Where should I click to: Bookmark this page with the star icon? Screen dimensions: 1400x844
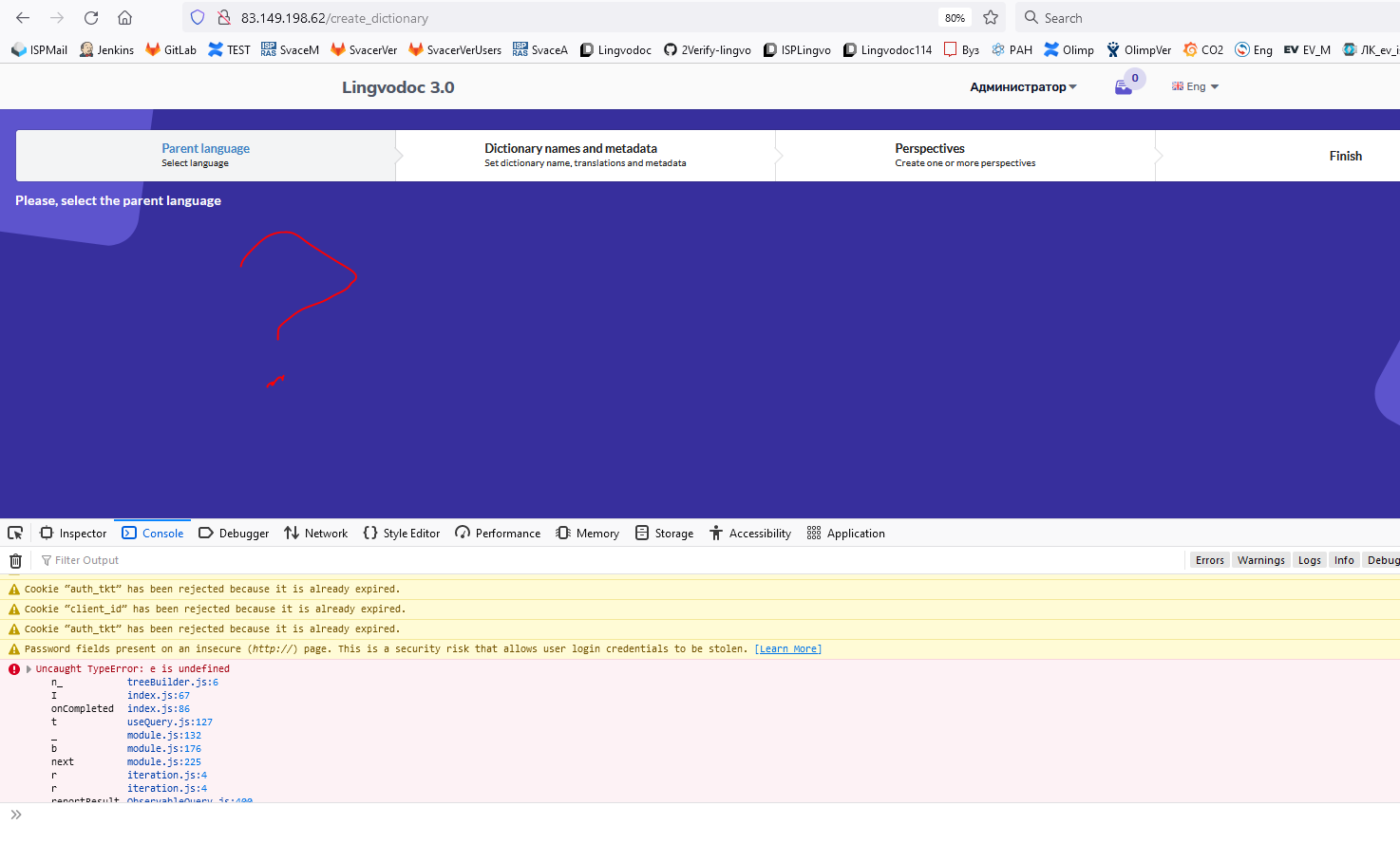[991, 18]
